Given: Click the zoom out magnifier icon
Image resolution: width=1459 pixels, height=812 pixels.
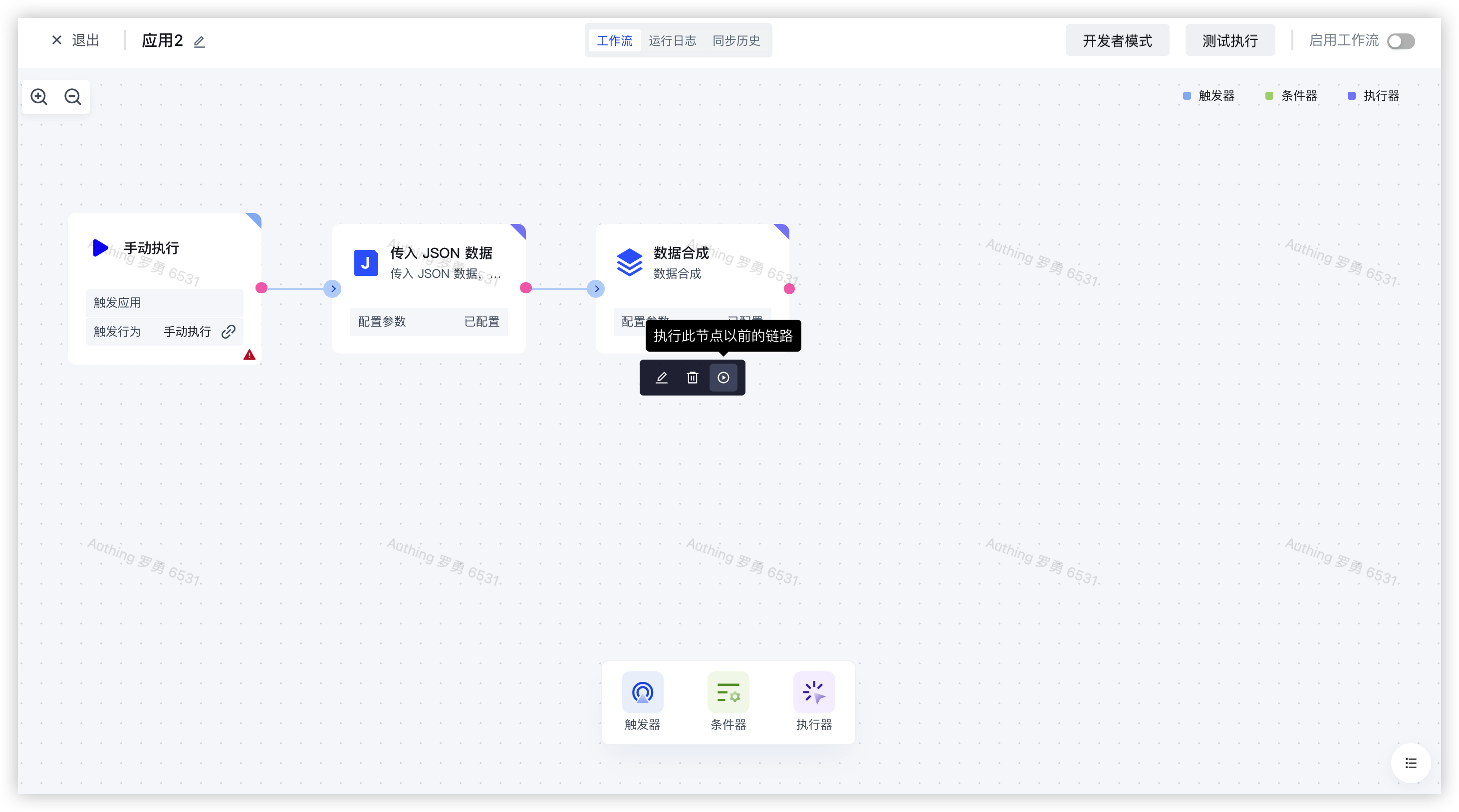Looking at the screenshot, I should [72, 97].
